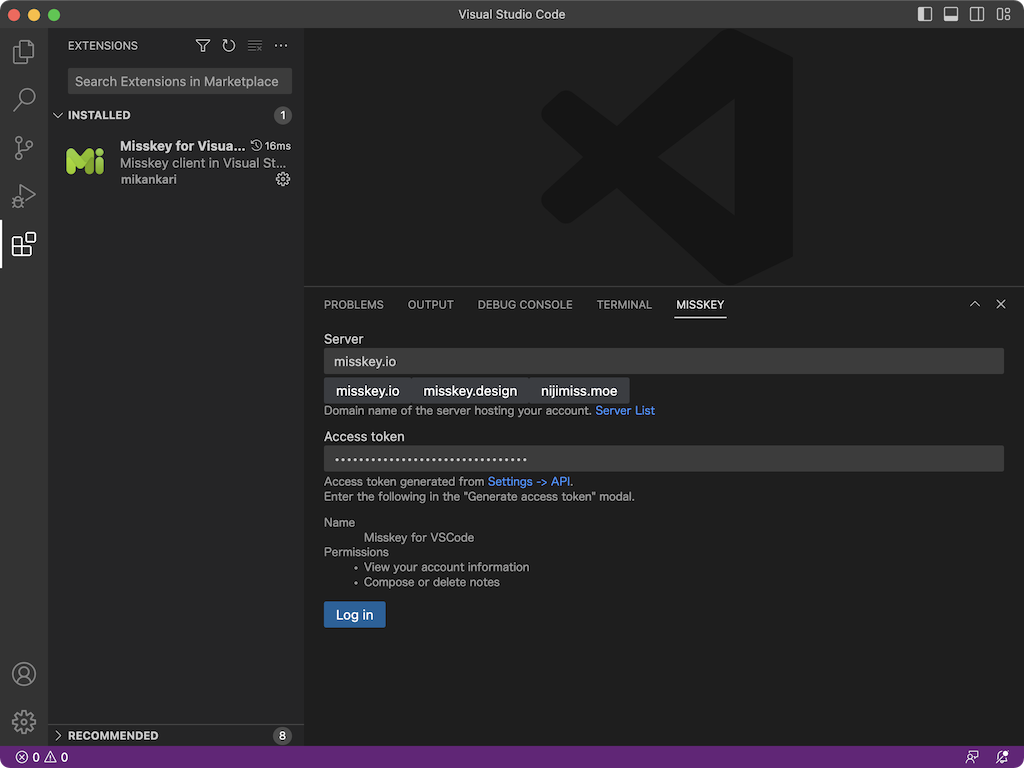Toggle primary side bar layout icon

pos(925,14)
